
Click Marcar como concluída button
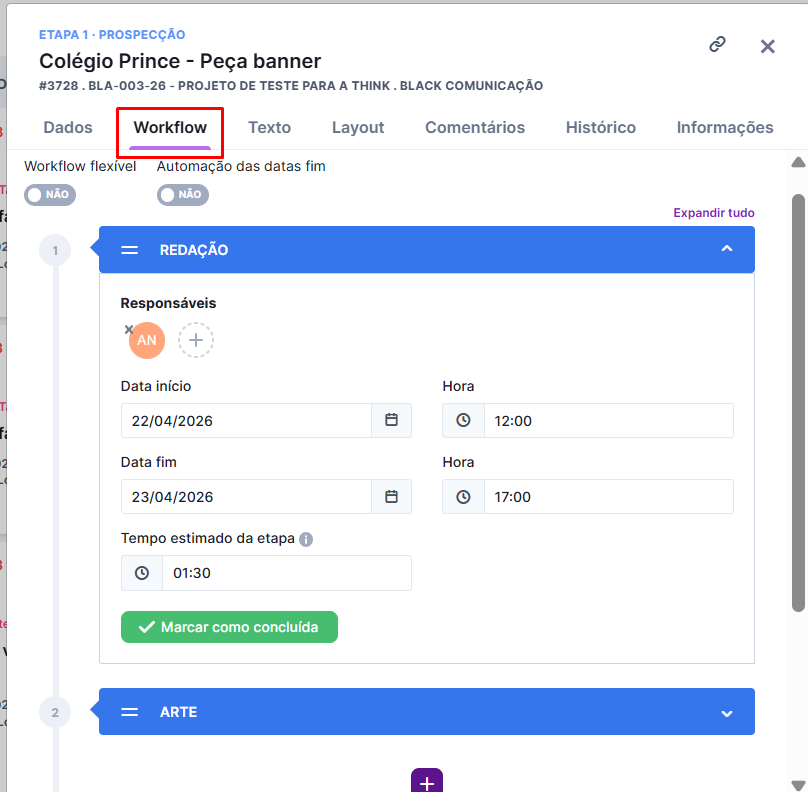[x=229, y=627]
